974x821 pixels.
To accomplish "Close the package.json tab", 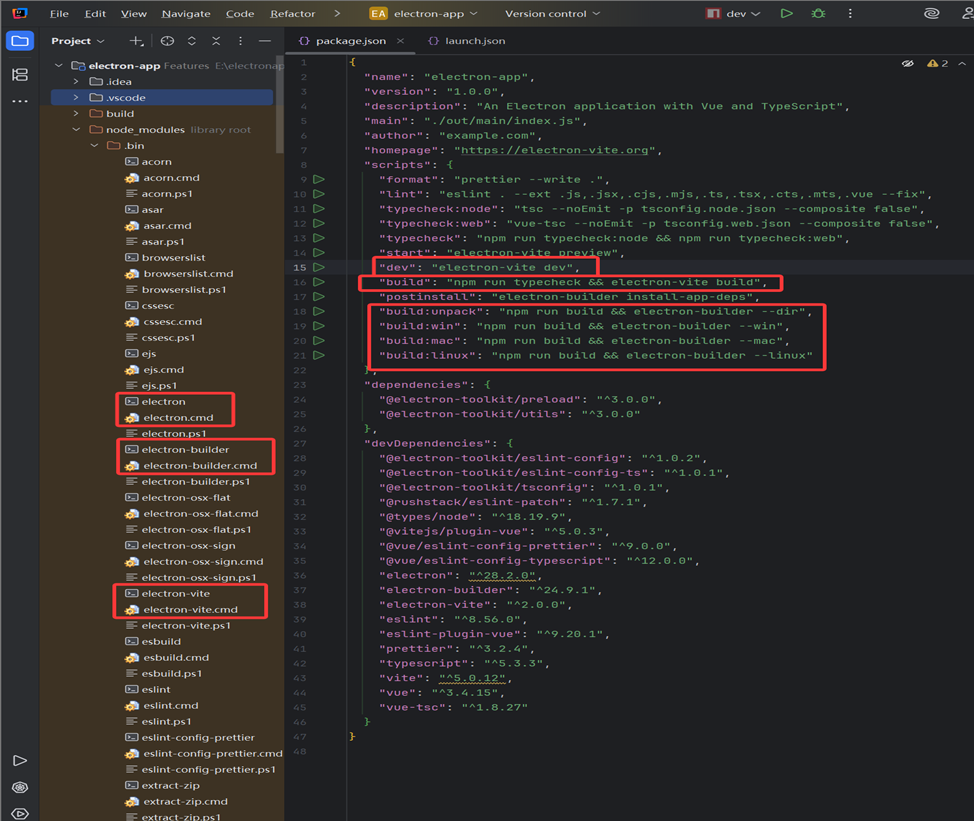I will click(401, 41).
